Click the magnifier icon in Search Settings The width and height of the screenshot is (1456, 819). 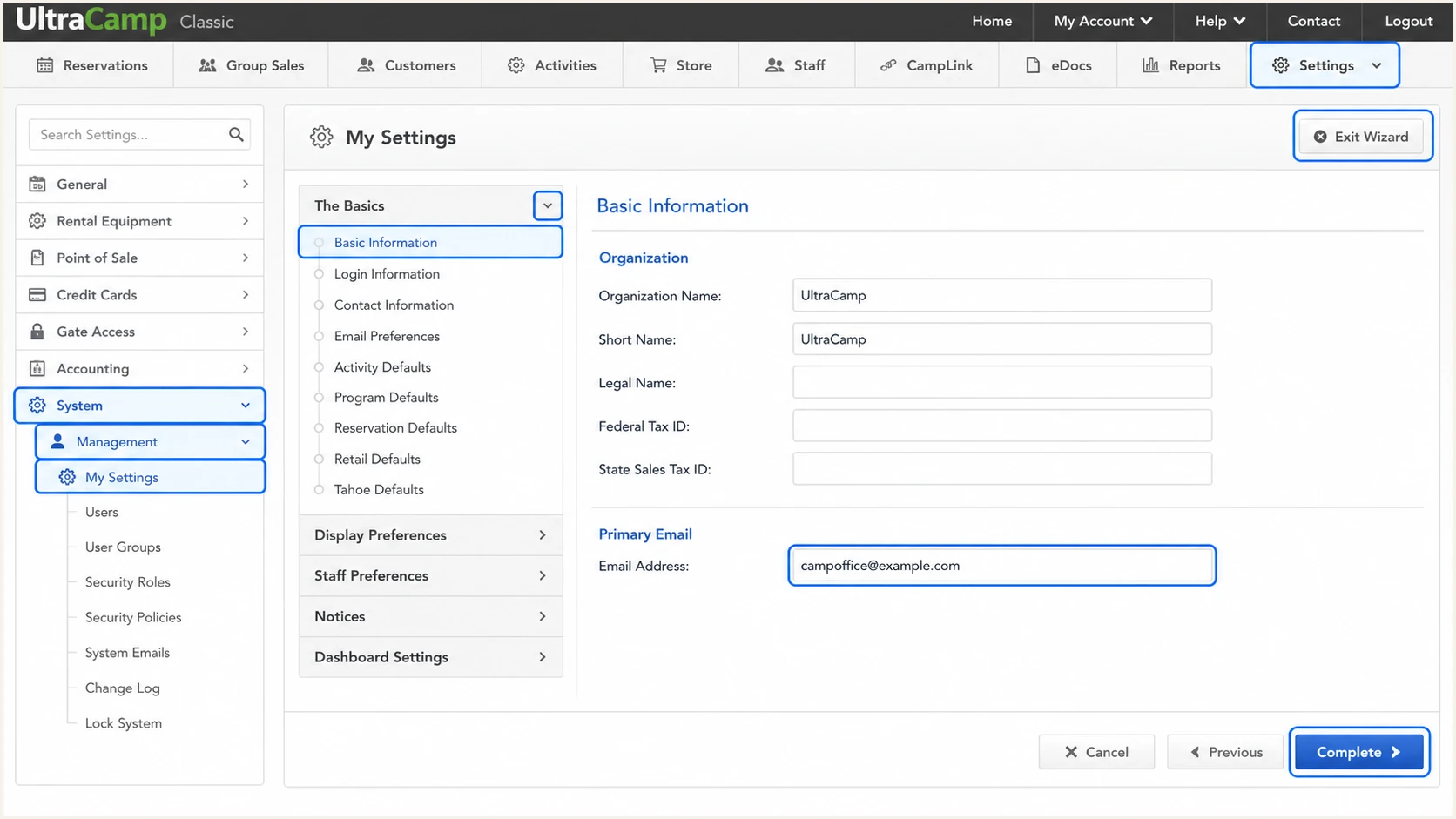click(x=236, y=134)
